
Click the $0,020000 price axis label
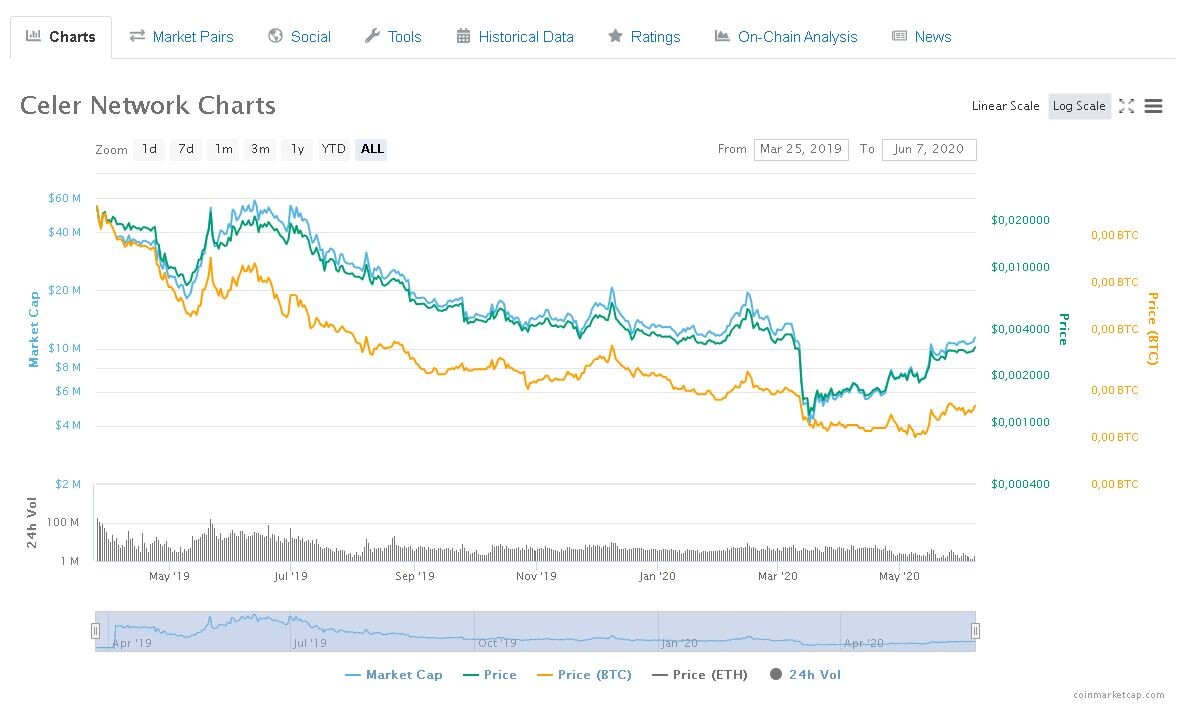[1020, 220]
